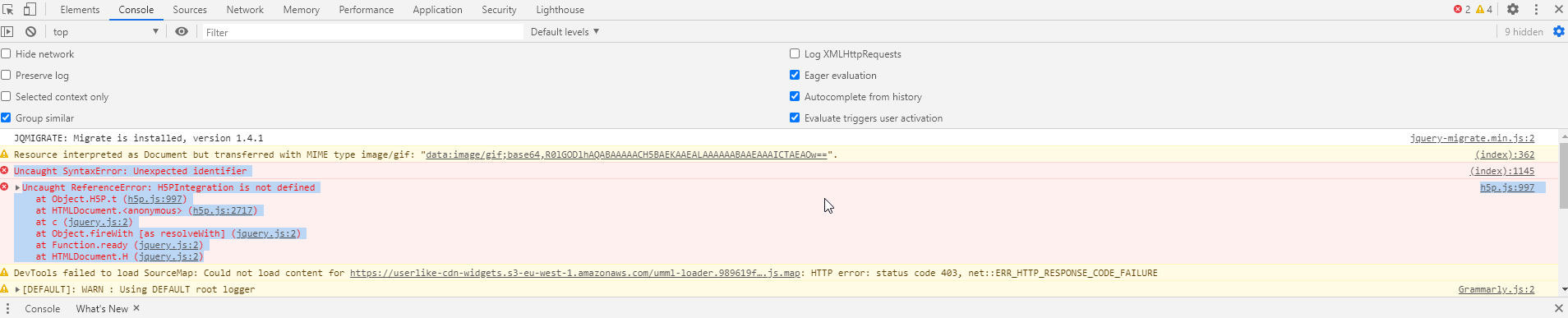Disable Eager evaluation checkbox
The image size is (1568, 318).
pyautogui.click(x=795, y=75)
